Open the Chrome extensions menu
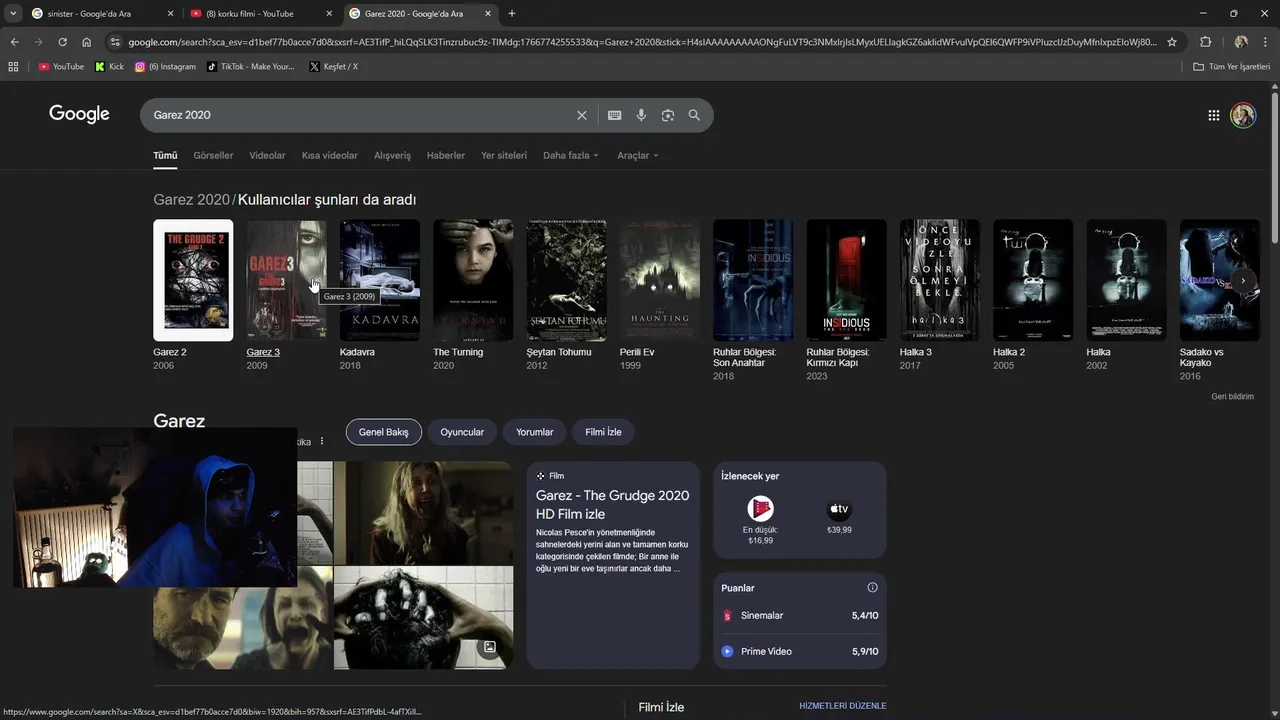 1205,42
